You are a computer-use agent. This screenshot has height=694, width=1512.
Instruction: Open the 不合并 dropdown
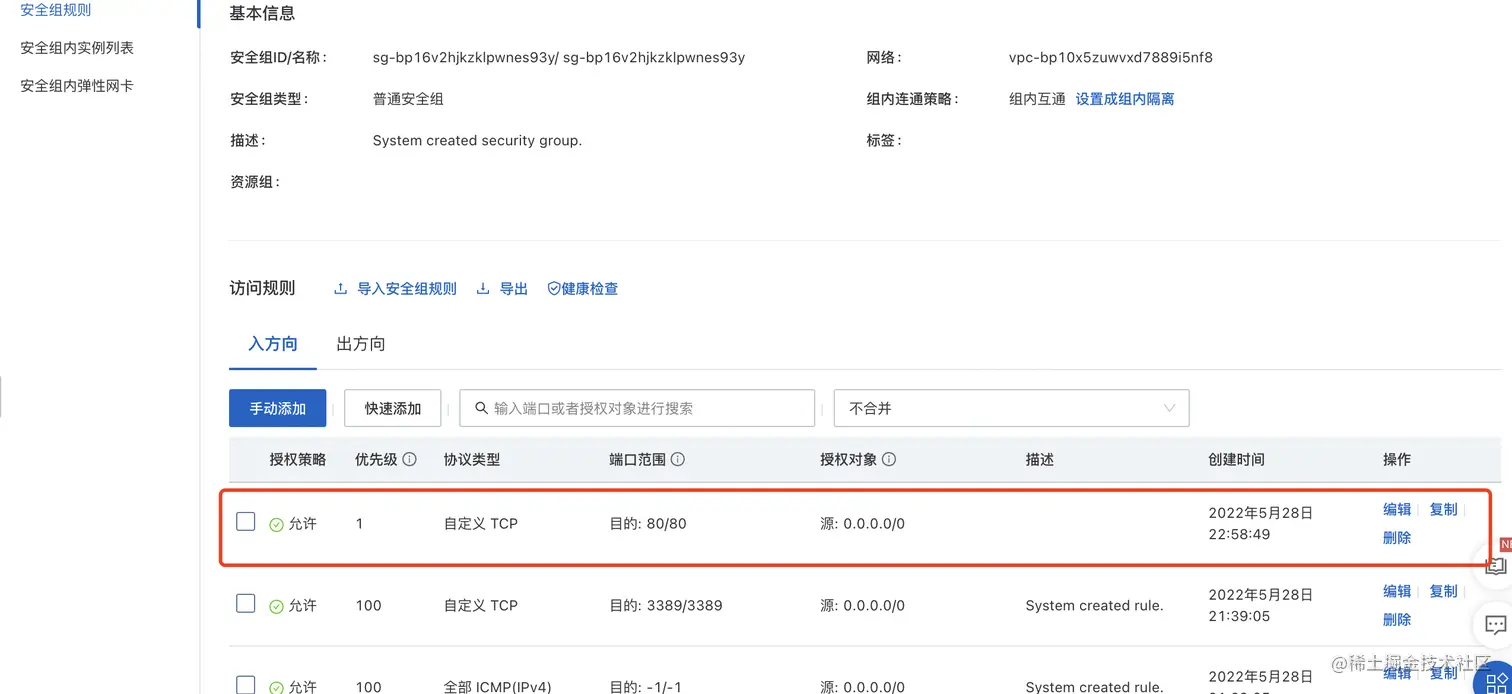pos(1011,408)
